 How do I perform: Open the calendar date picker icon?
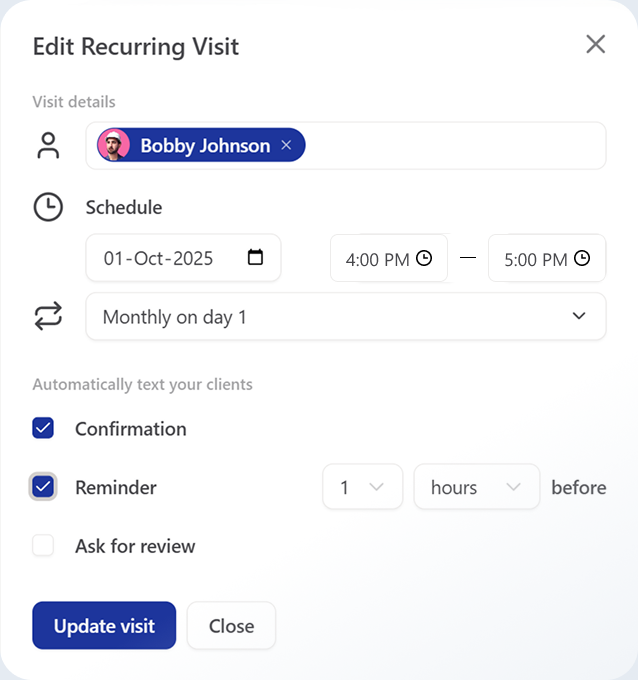pyautogui.click(x=255, y=258)
